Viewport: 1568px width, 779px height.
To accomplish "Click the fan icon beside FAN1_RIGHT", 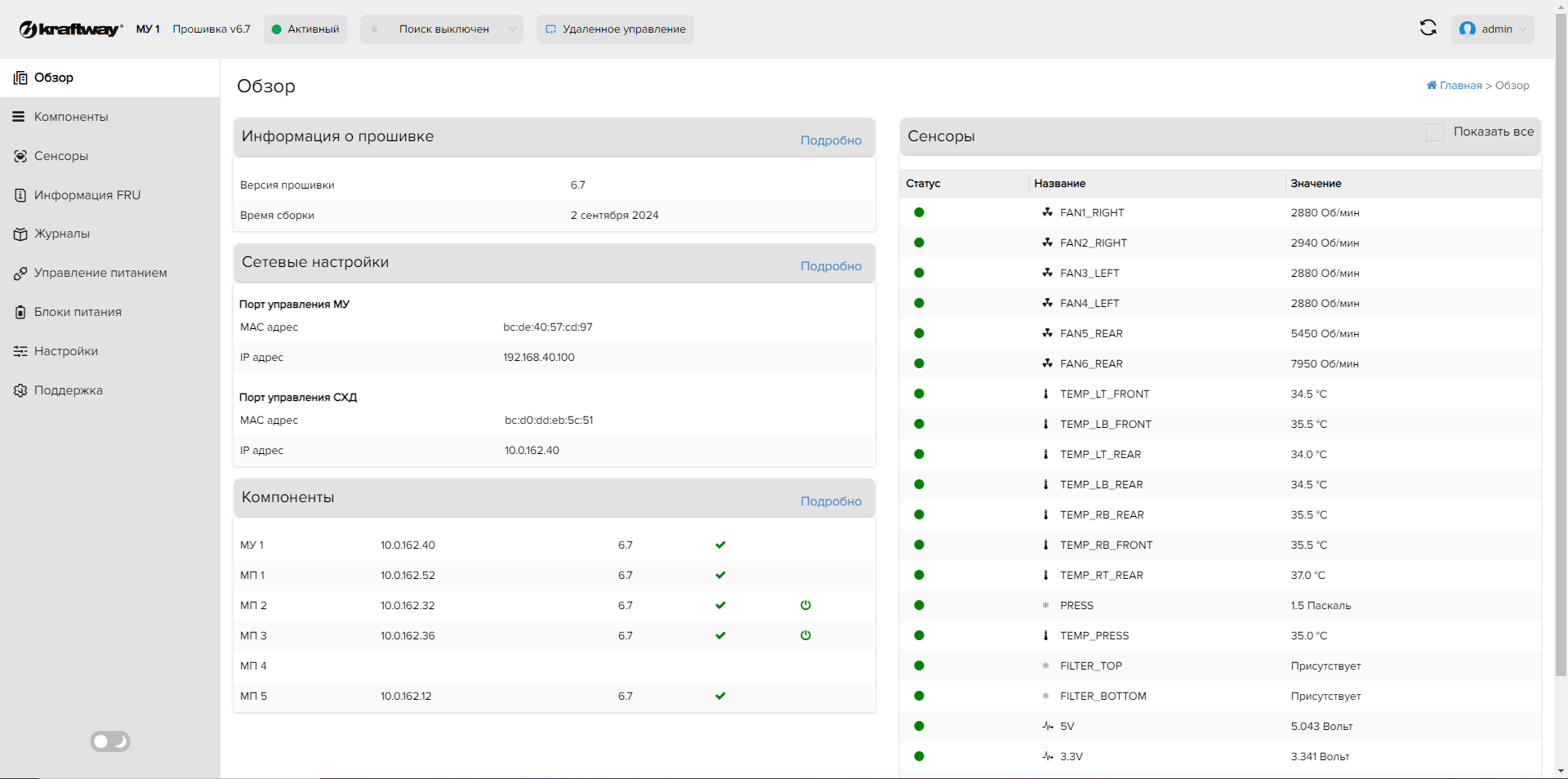I will pos(1047,212).
